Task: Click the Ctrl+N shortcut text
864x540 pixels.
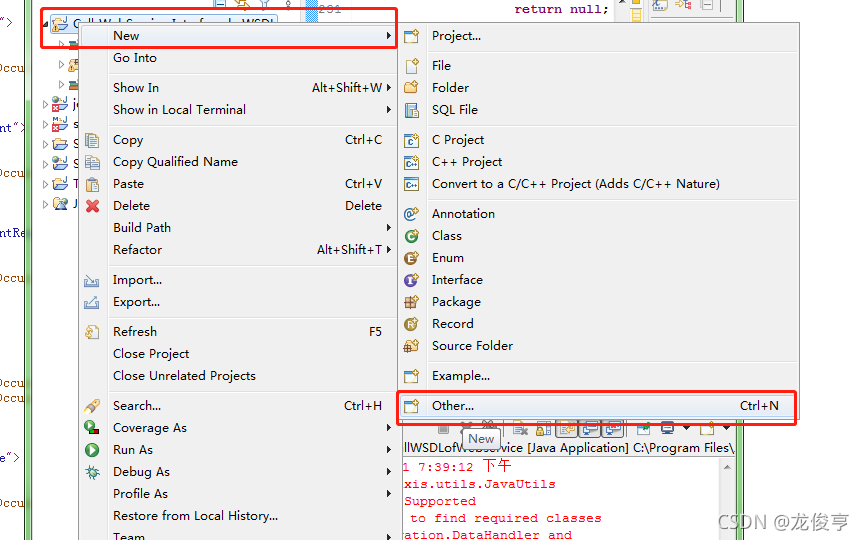Action: tap(759, 406)
